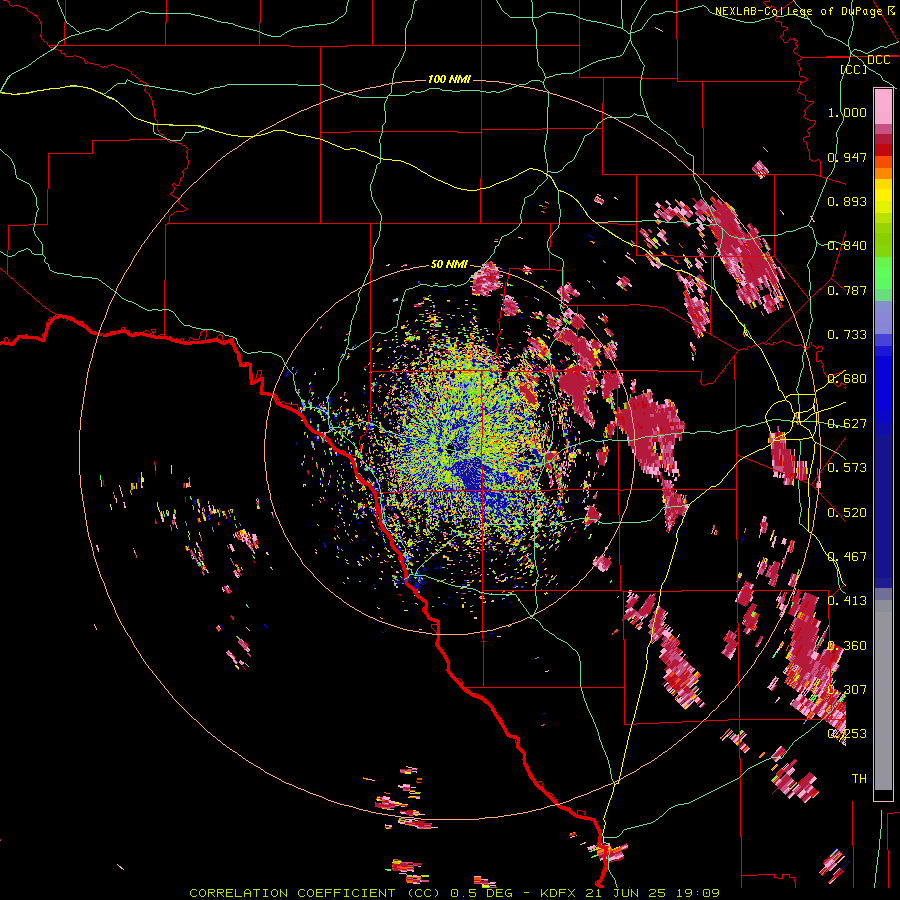Click the "[CC]" units label

(x=854, y=69)
